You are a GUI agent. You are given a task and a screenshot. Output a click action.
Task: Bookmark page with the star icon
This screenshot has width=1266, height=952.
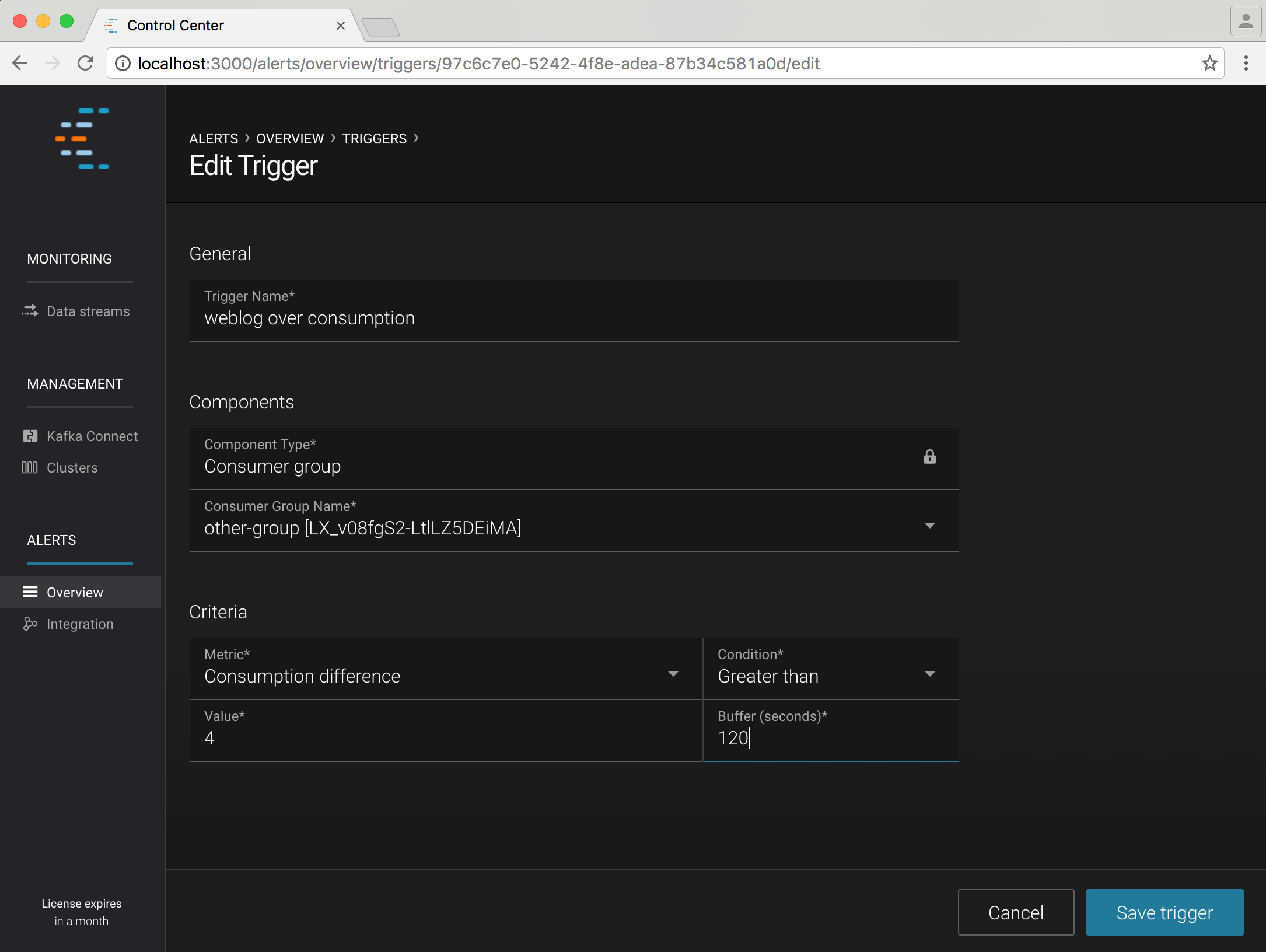[1209, 63]
